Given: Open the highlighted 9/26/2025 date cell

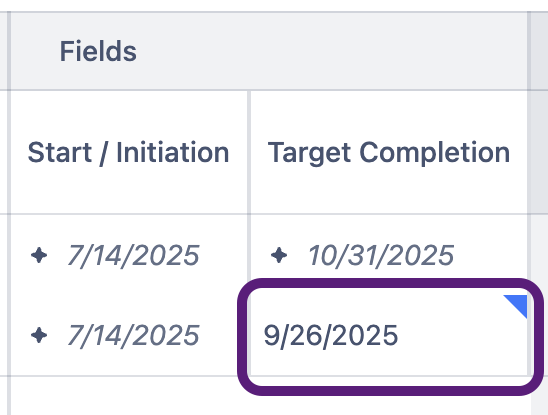Looking at the screenshot, I should [x=389, y=336].
